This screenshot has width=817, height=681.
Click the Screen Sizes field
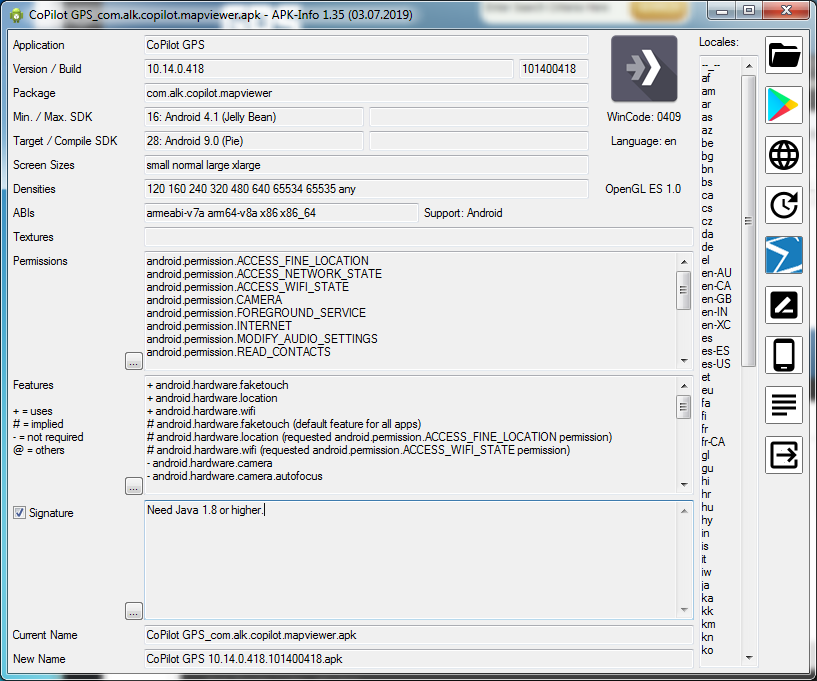(x=366, y=165)
